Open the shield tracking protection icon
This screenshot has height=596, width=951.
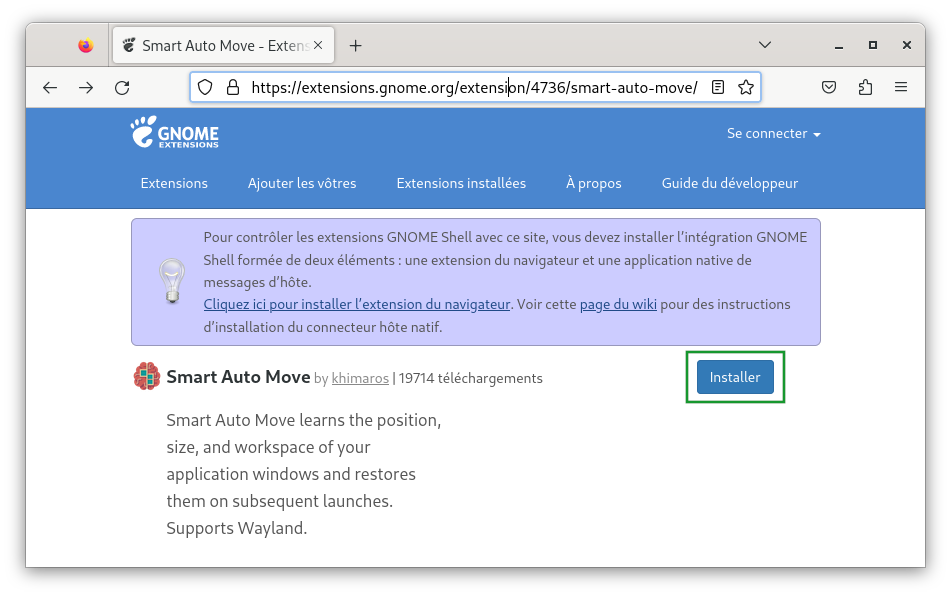(x=205, y=88)
